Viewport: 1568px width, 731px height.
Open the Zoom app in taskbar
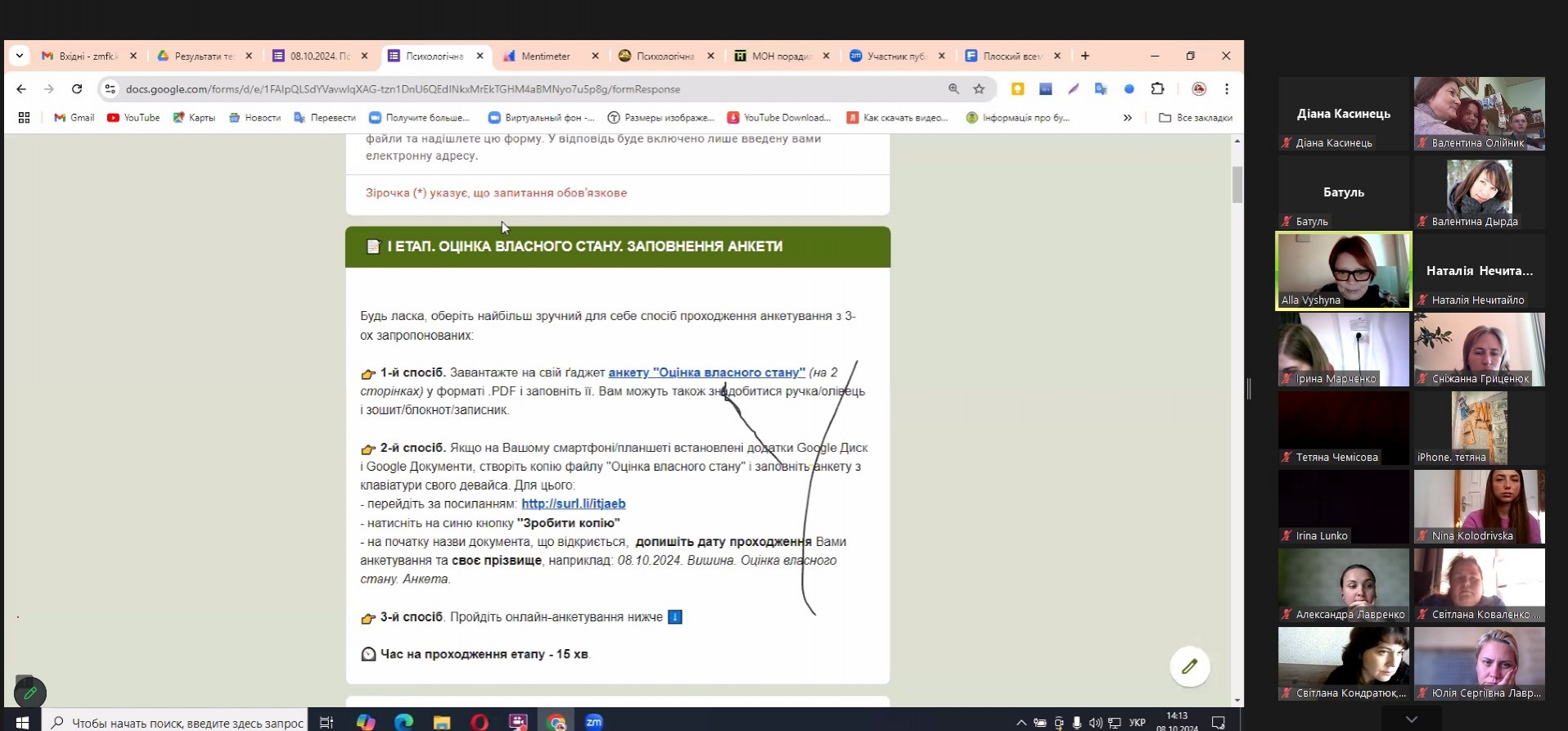[594, 722]
